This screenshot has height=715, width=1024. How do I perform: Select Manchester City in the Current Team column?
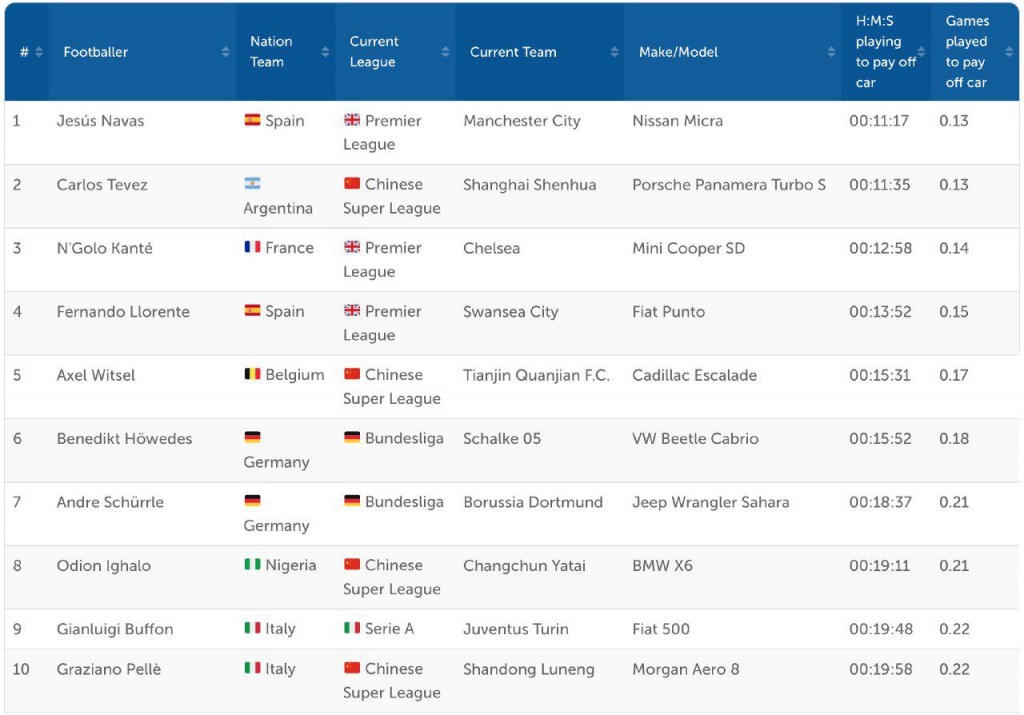click(521, 121)
